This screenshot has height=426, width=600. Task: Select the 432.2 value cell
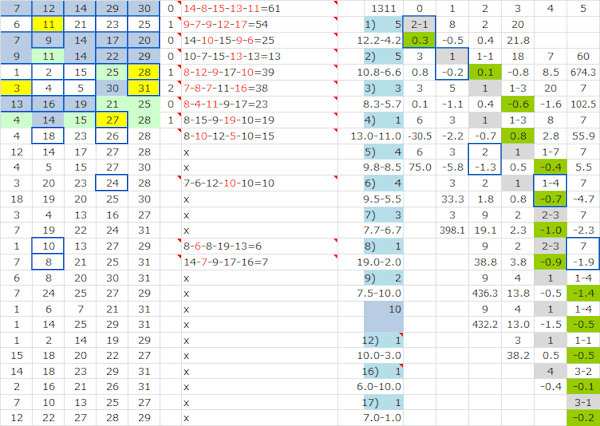485,325
